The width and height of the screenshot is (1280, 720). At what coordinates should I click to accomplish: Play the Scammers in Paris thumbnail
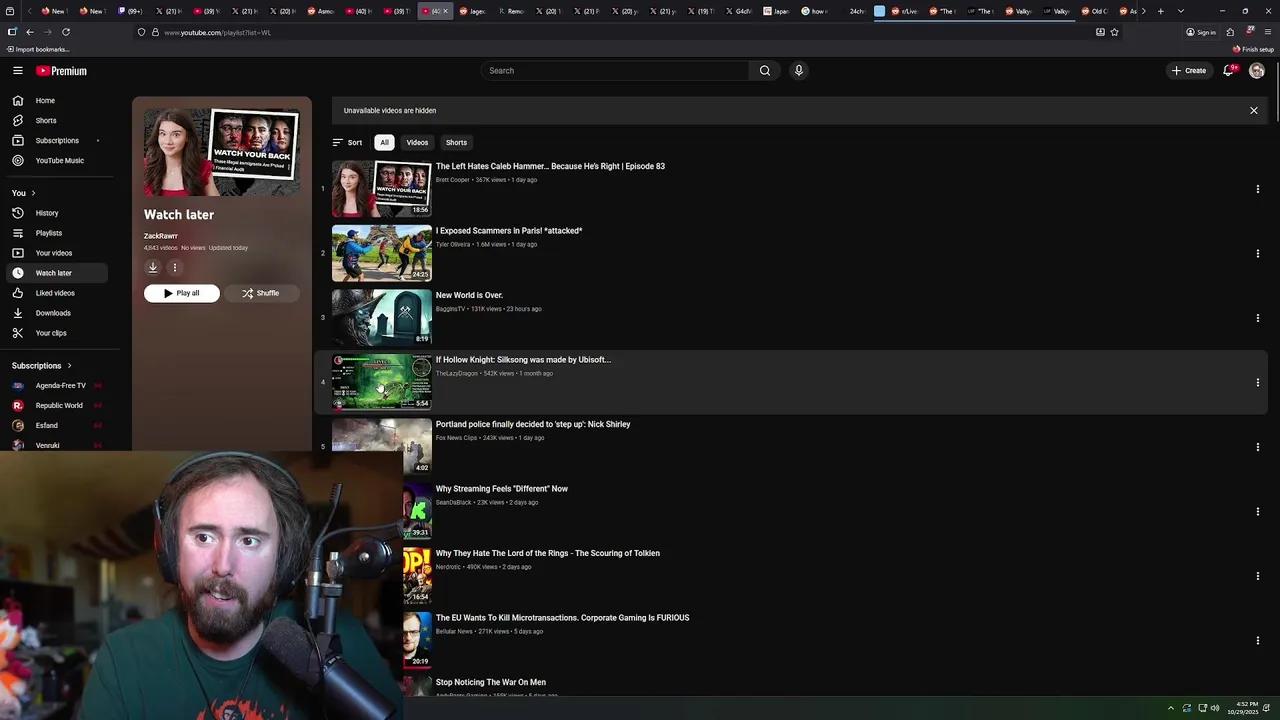tap(382, 253)
